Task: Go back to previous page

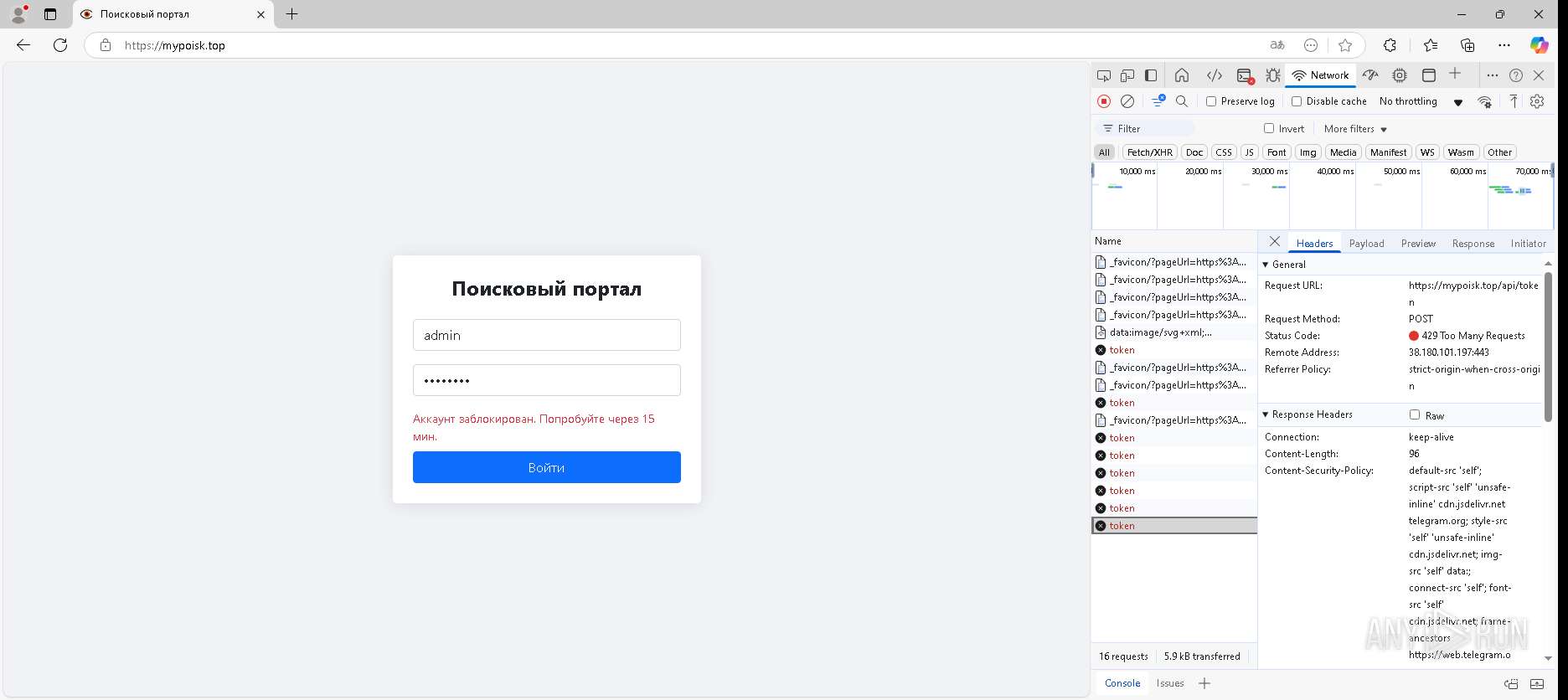Action: click(23, 45)
